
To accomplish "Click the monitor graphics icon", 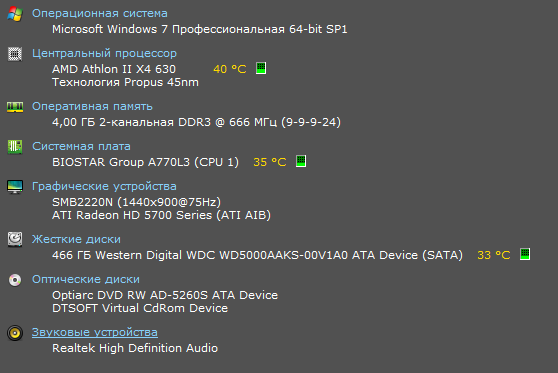I will tap(15, 186).
